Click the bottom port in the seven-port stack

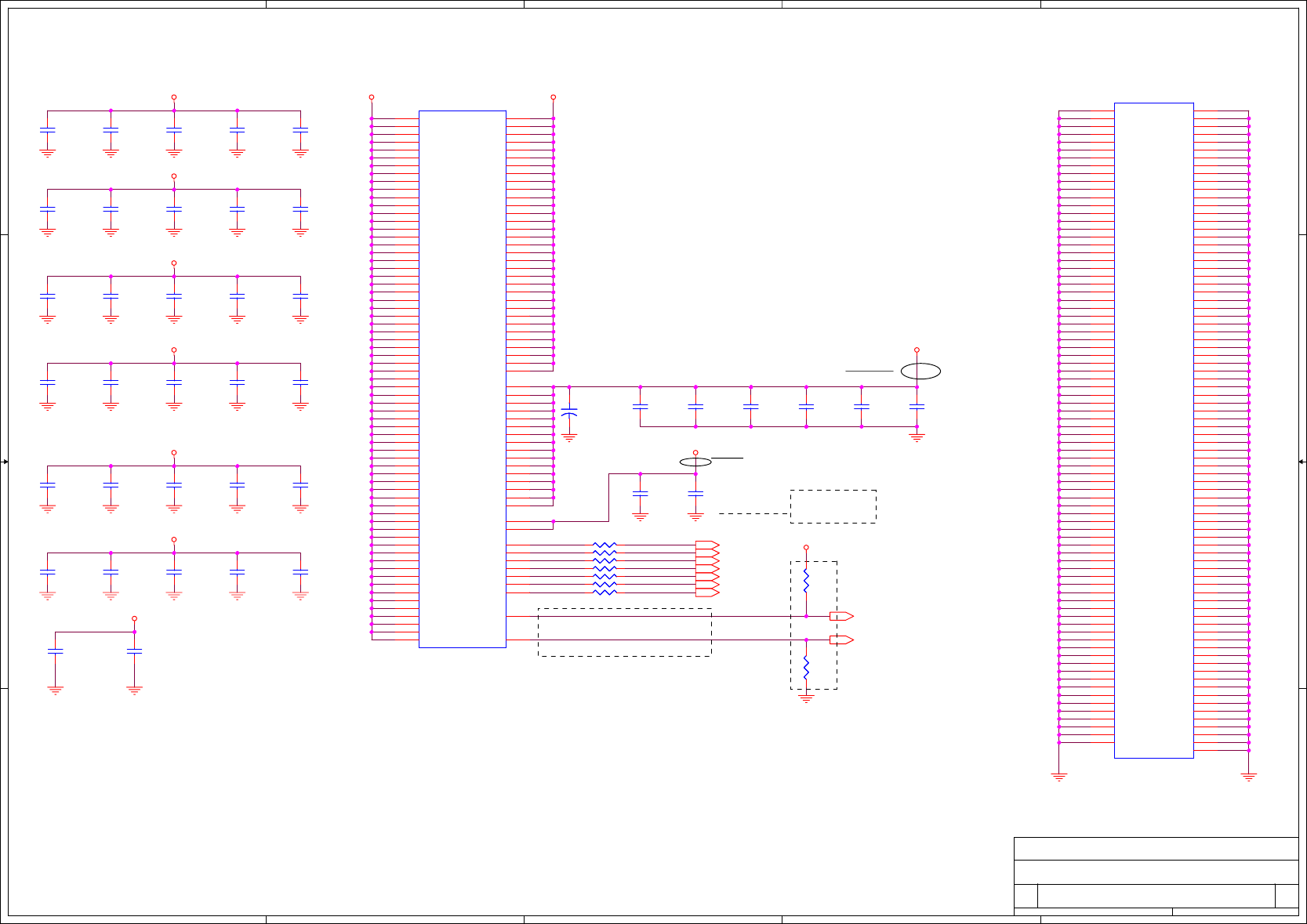[707, 592]
